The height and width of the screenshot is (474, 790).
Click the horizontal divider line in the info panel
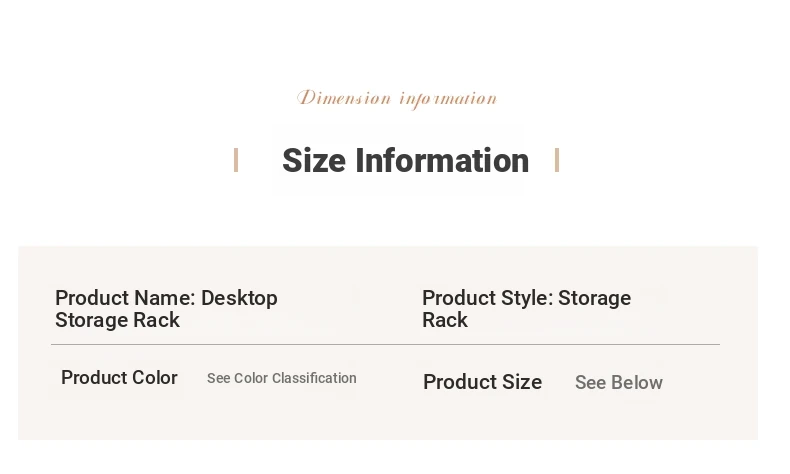(x=385, y=344)
